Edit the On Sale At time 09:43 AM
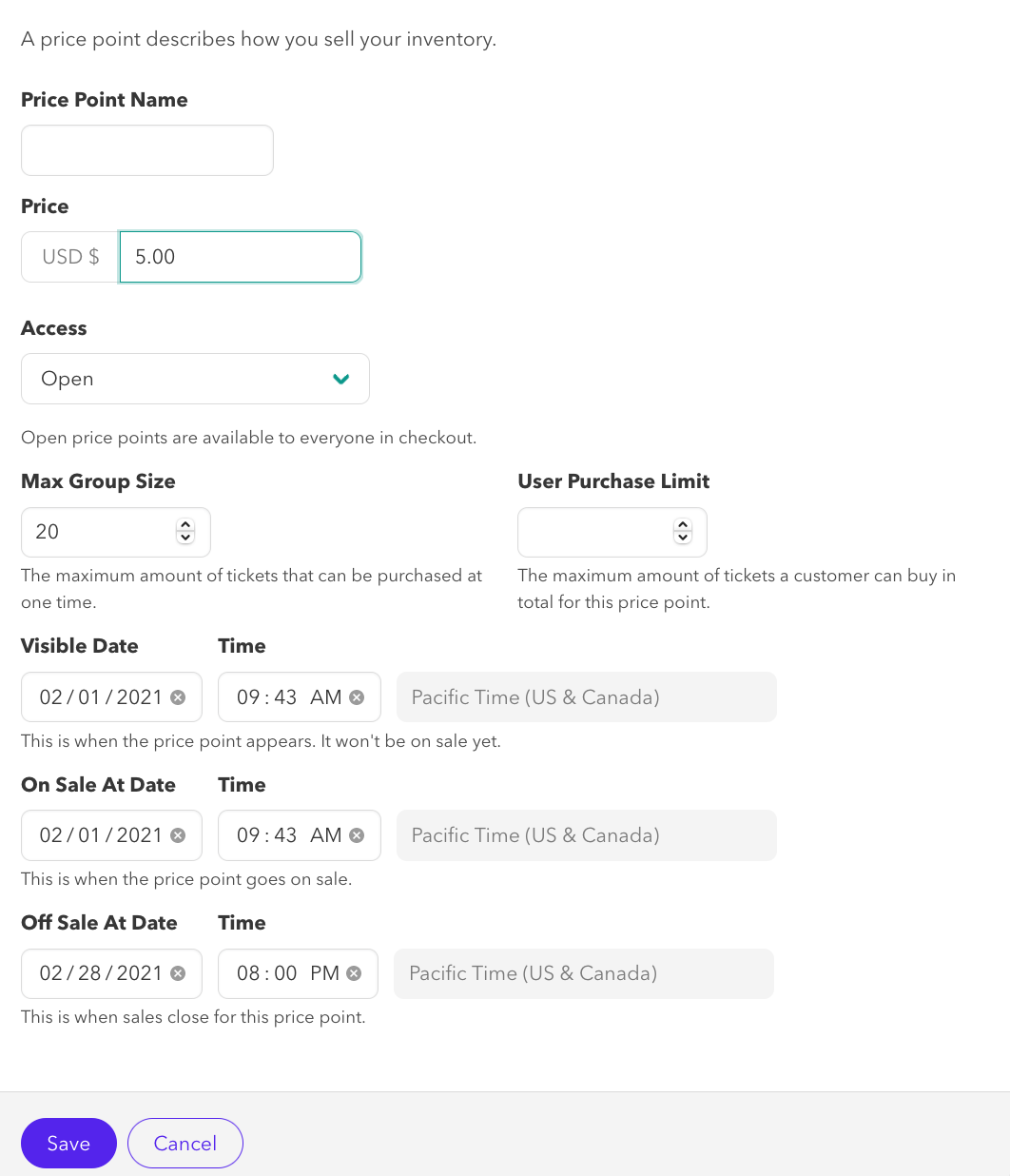 300,835
